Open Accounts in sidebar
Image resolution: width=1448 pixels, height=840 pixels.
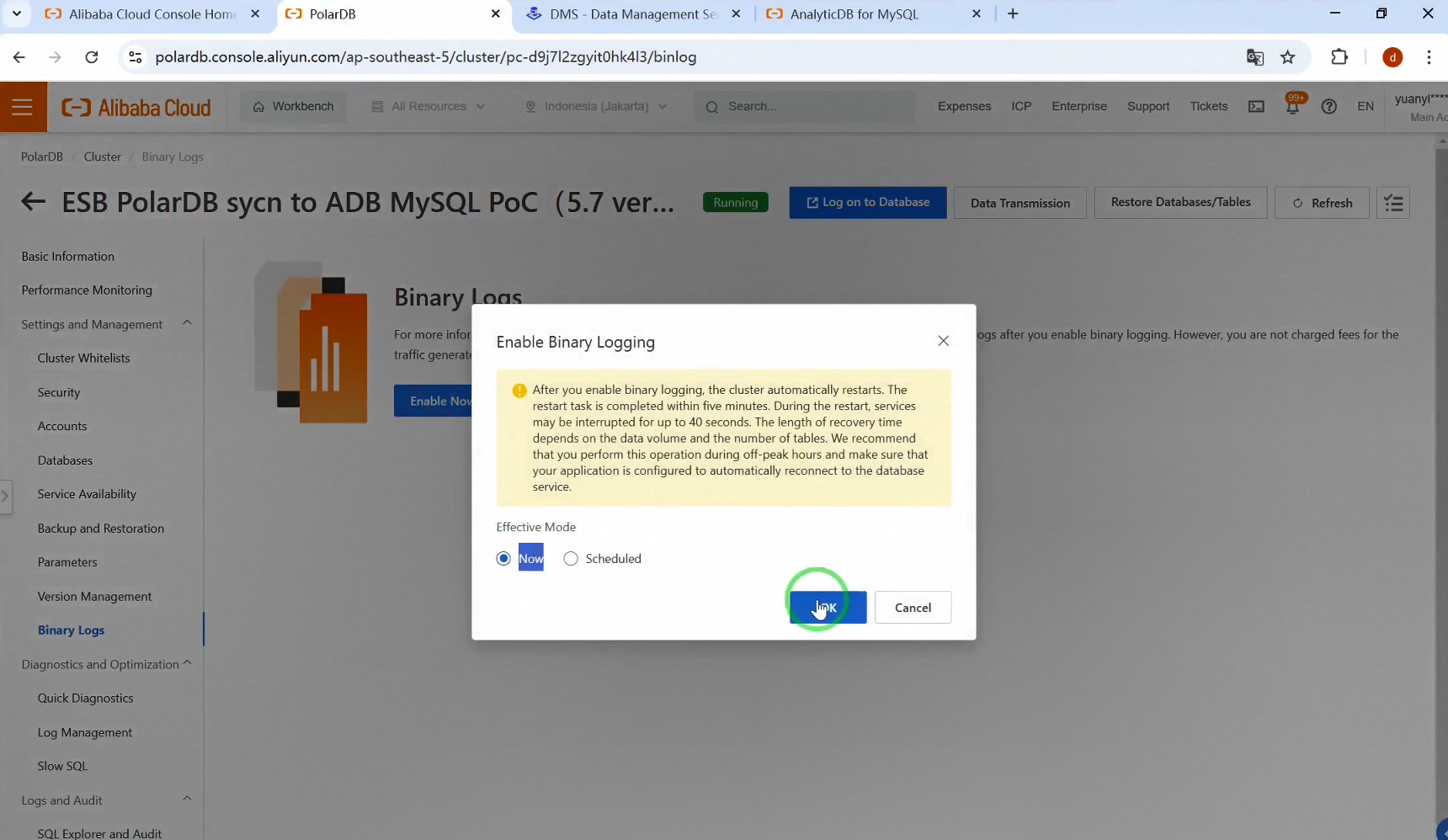(62, 426)
